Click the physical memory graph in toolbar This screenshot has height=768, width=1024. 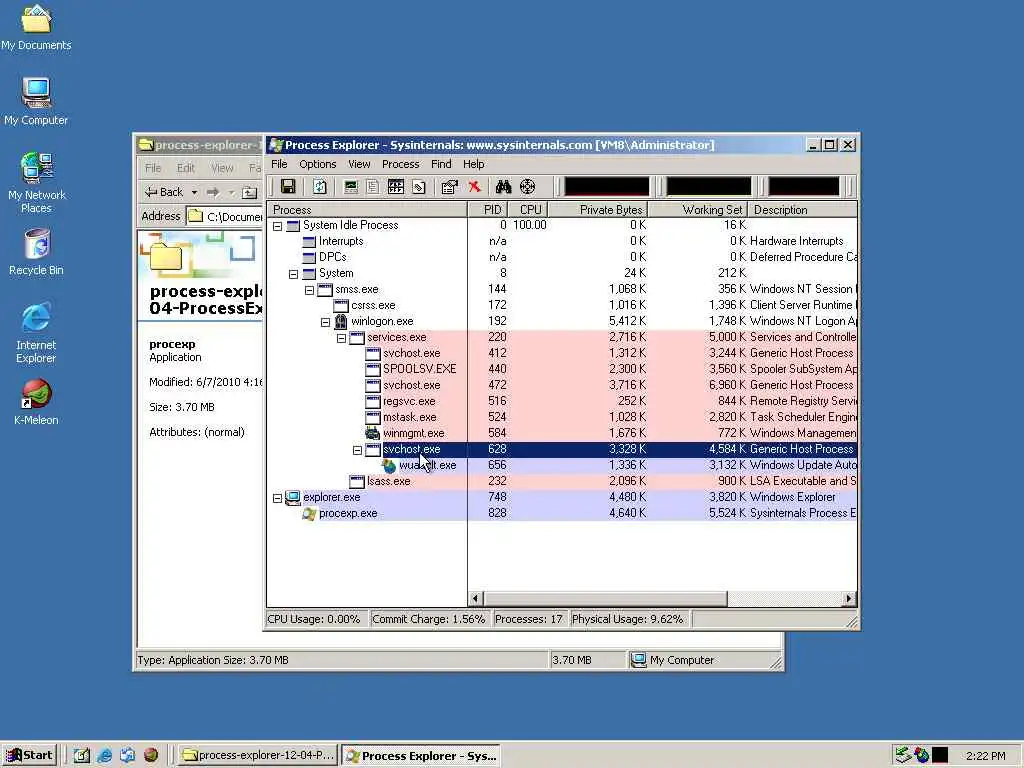804,187
